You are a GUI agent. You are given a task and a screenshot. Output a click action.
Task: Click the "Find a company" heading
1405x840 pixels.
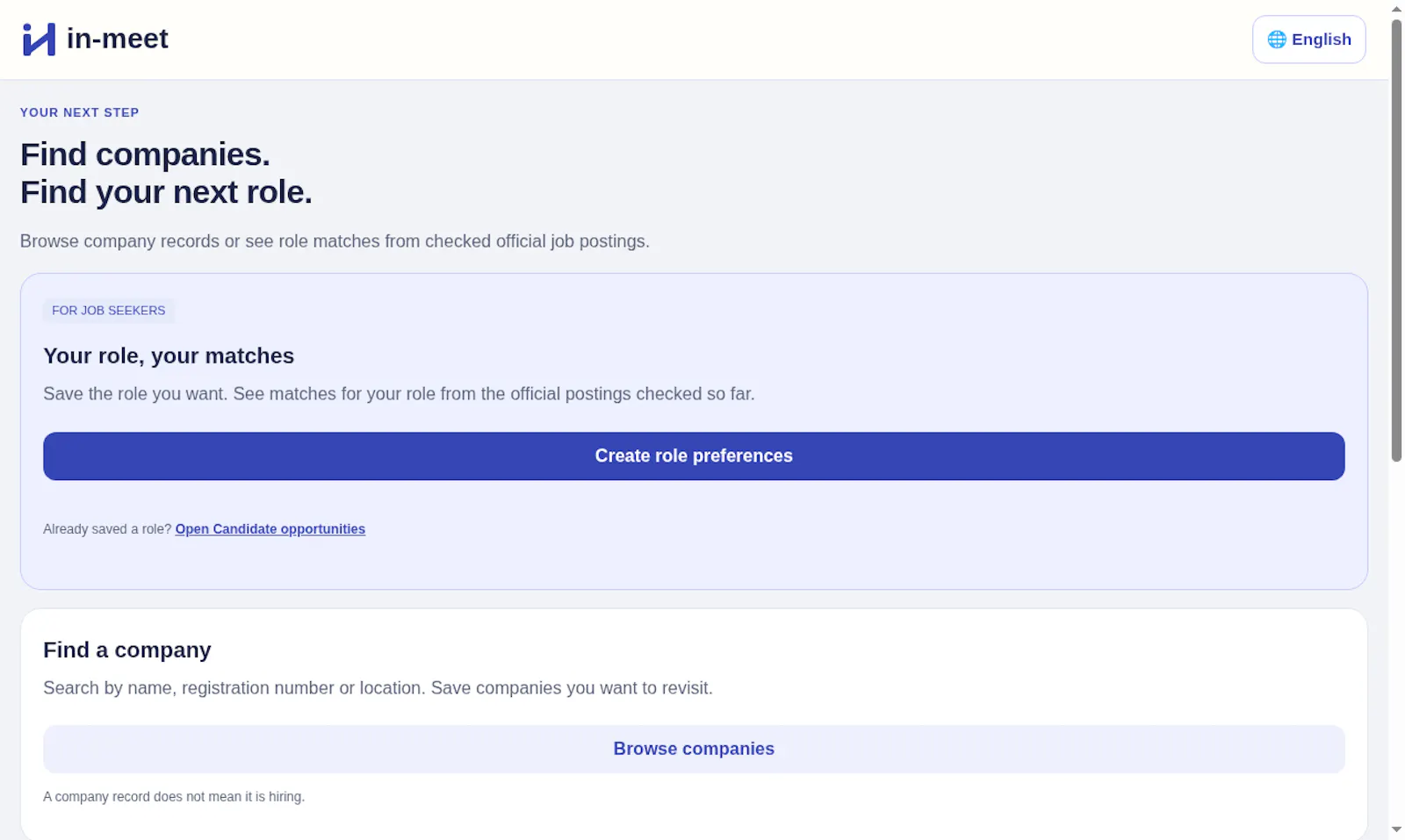click(127, 650)
